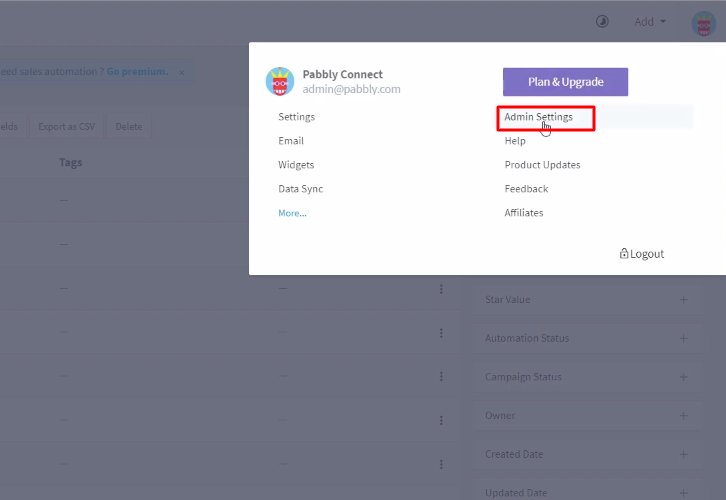The image size is (726, 500).
Task: Dismiss the sales automation banner
Action: [x=182, y=72]
